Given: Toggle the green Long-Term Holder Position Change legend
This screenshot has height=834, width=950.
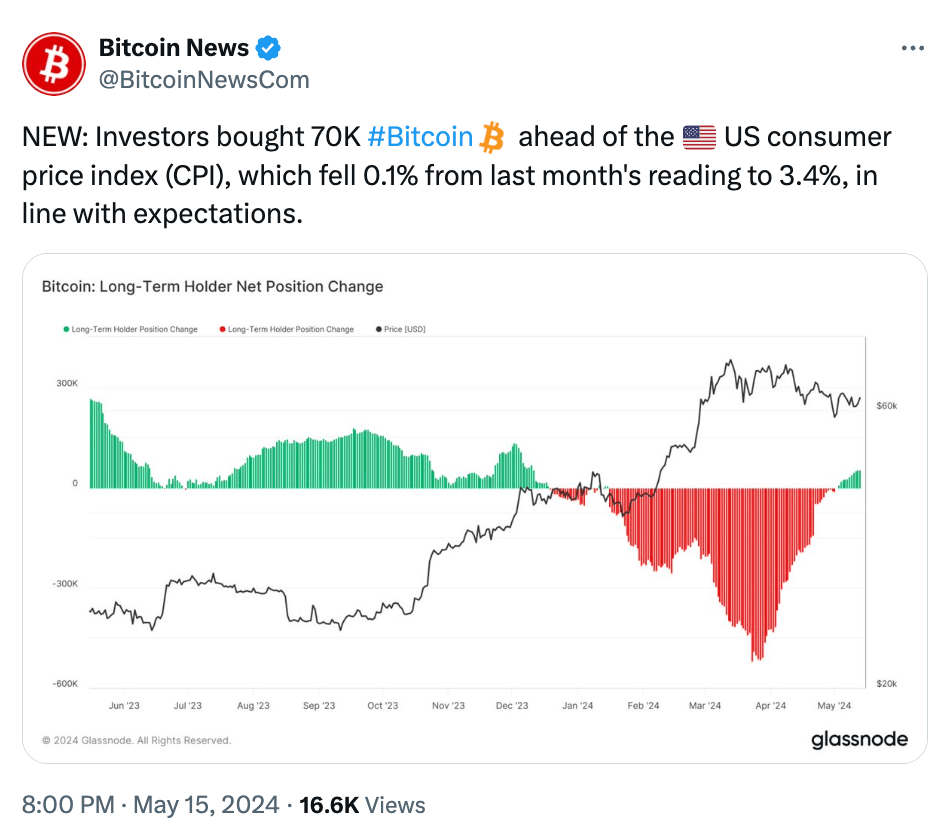Looking at the screenshot, I should [130, 328].
